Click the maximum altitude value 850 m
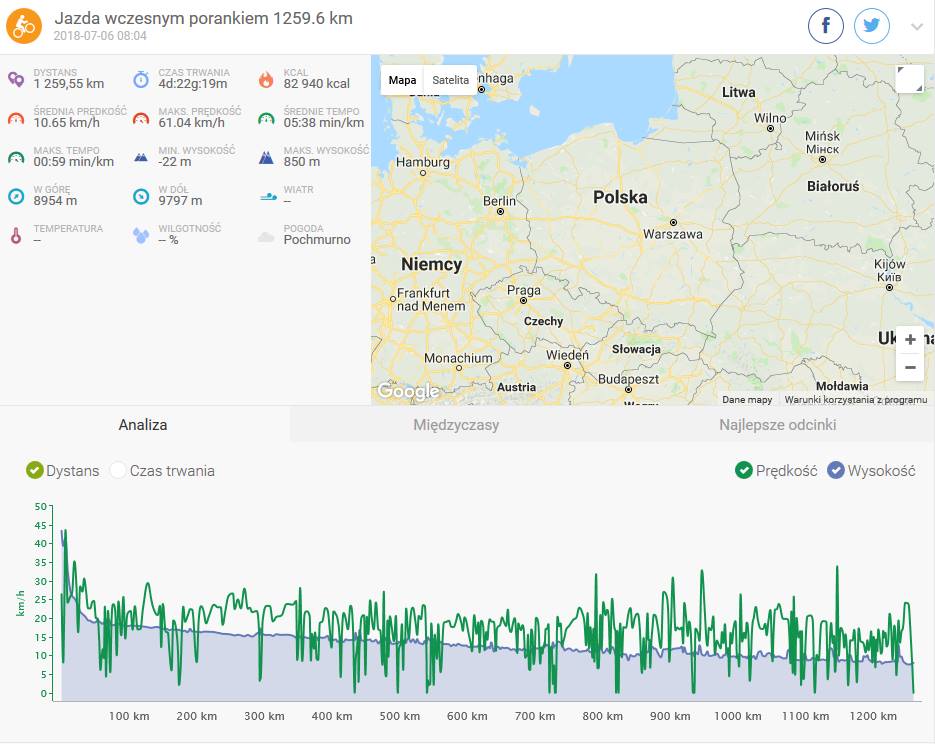The image size is (935, 744). [302, 162]
